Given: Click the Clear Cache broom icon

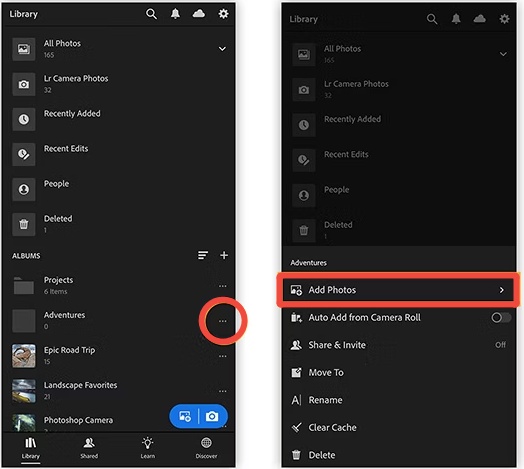Looking at the screenshot, I should [296, 428].
